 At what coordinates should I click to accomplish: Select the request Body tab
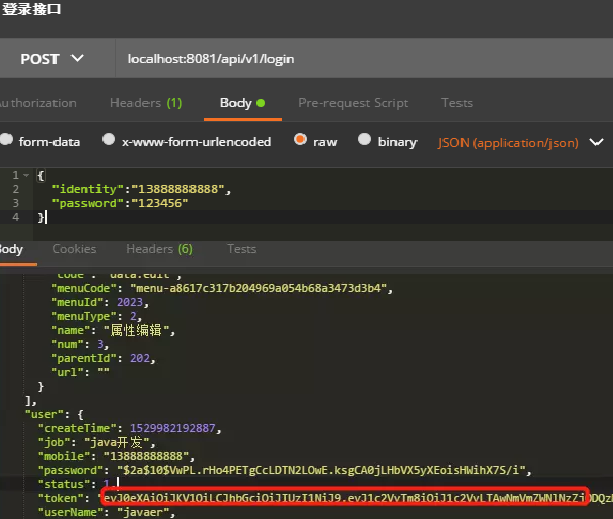tap(242, 103)
